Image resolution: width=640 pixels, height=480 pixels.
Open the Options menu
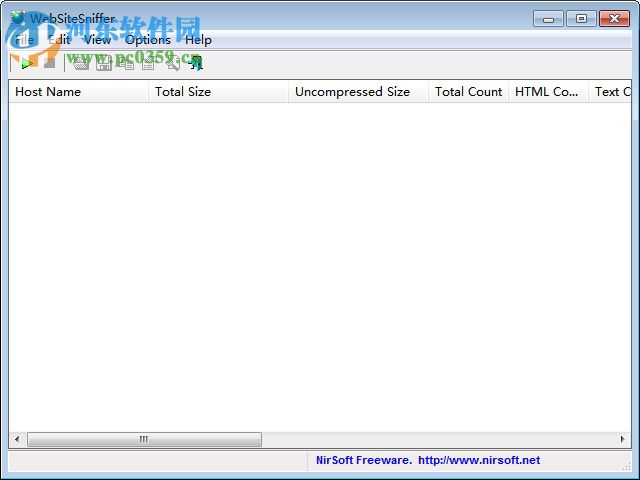(x=148, y=40)
